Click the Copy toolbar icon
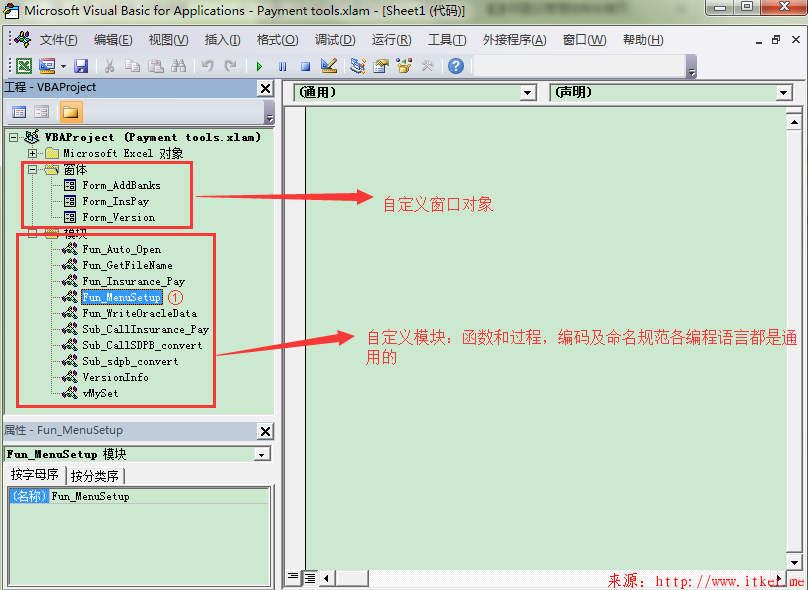The height and width of the screenshot is (590, 808). pos(132,66)
